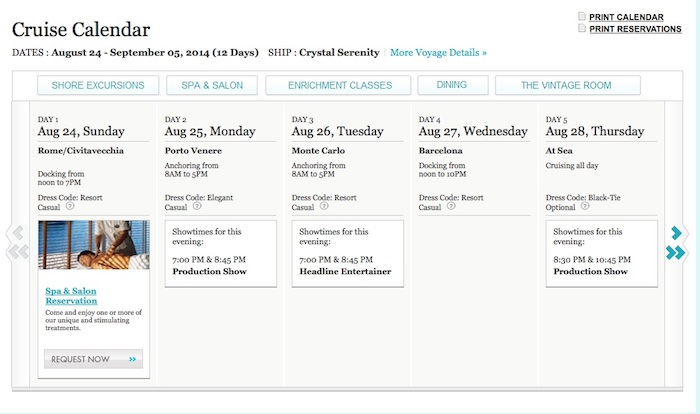Click the double left arrow to jump back
700x414 pixels.
pos(18,252)
